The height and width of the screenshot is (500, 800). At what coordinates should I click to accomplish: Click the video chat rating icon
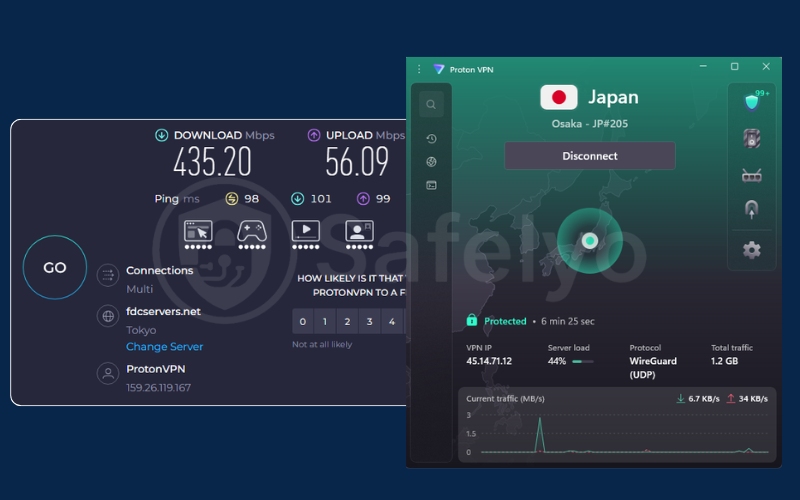359,235
